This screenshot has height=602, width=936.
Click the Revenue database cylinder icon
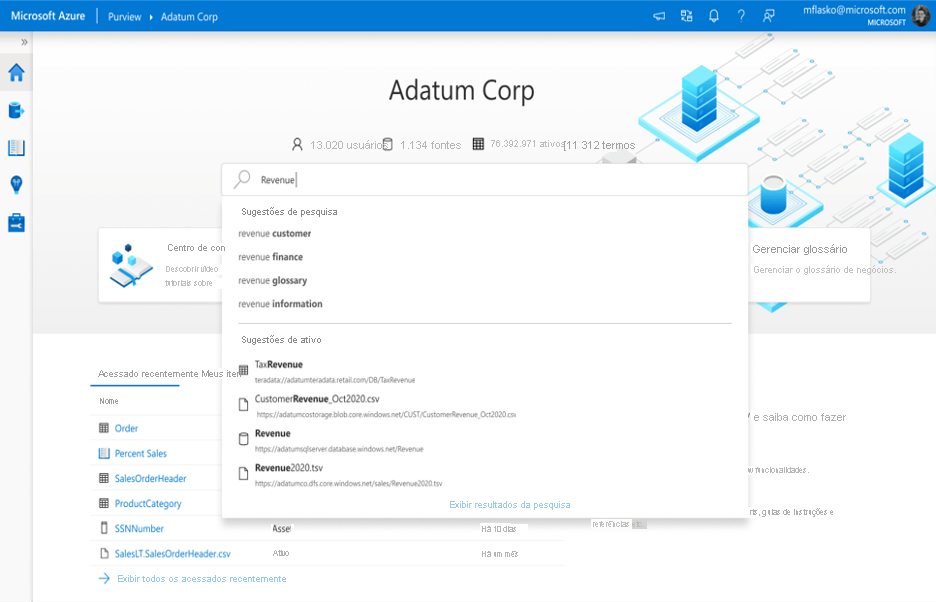244,439
